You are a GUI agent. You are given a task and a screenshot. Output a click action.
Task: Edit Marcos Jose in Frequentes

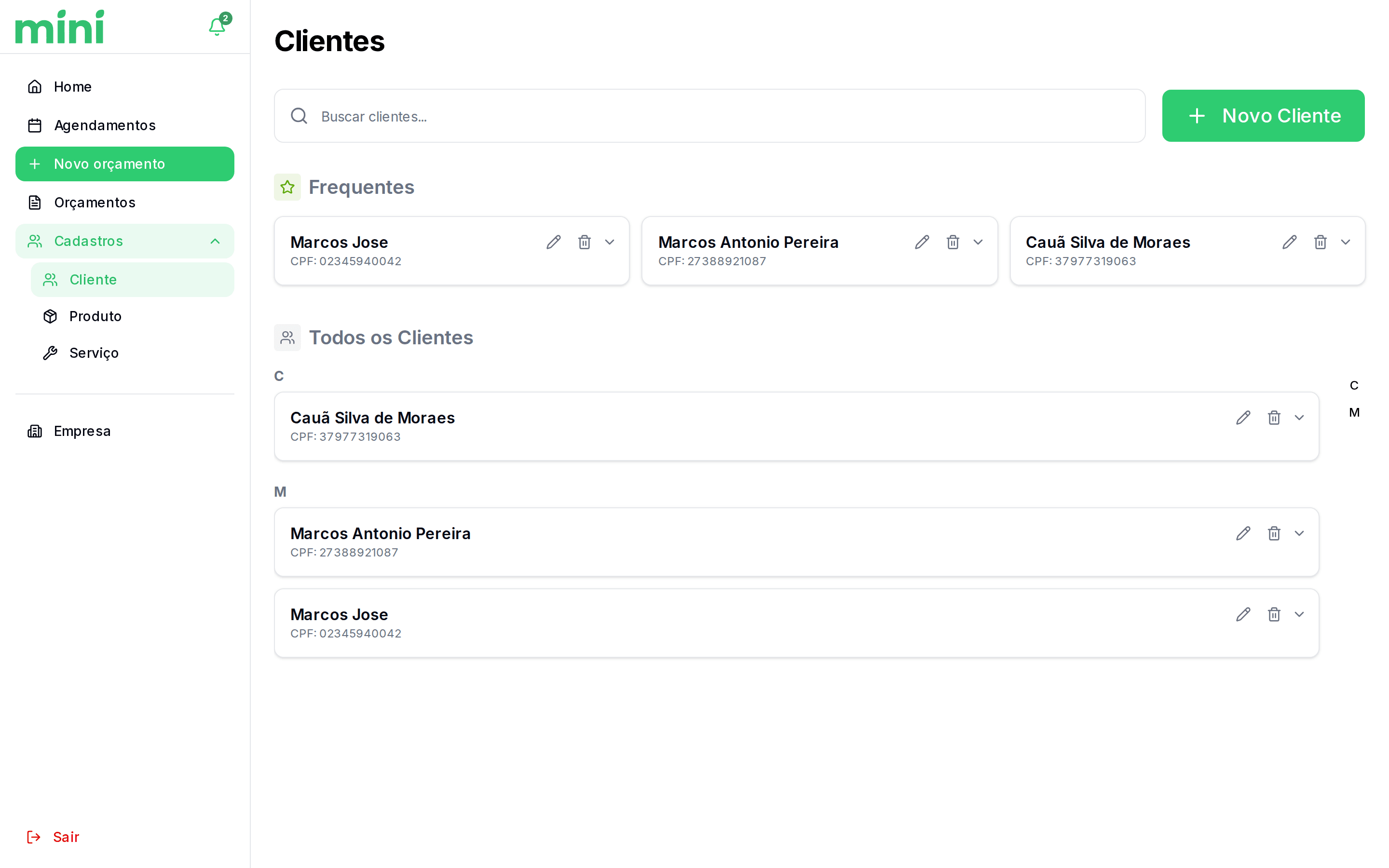pyautogui.click(x=553, y=242)
